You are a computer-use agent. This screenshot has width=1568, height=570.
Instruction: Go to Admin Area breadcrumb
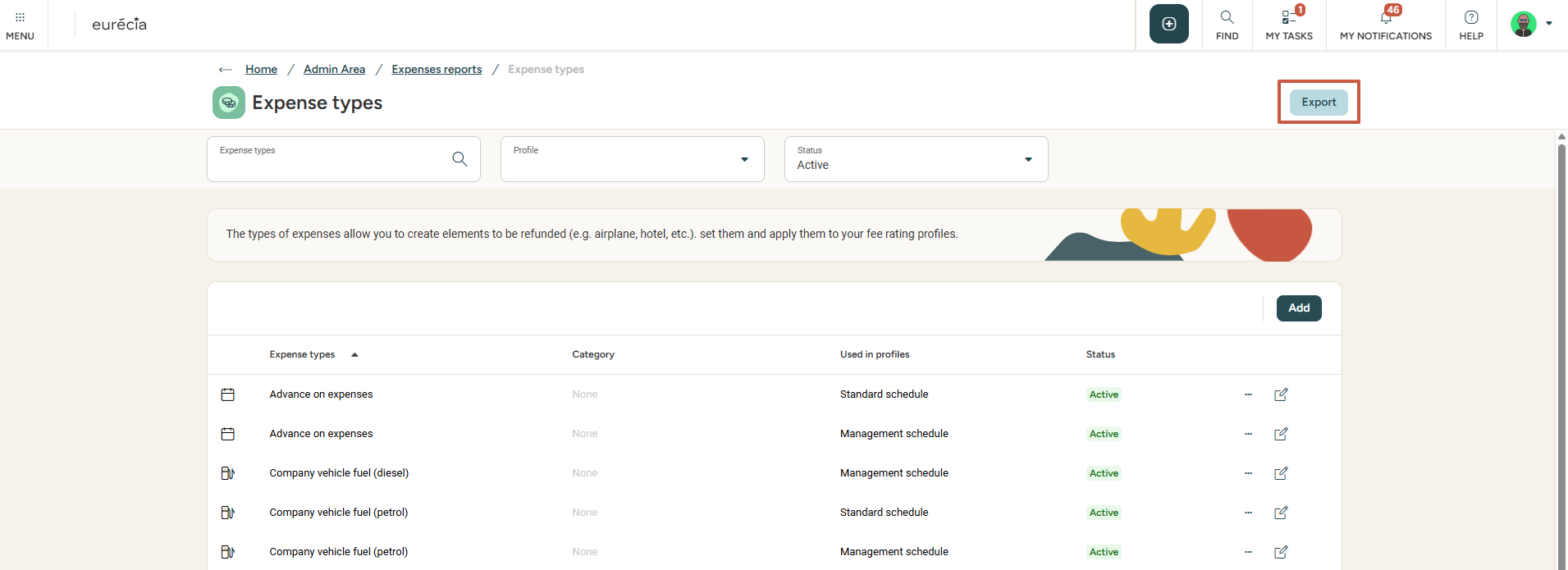click(x=334, y=70)
